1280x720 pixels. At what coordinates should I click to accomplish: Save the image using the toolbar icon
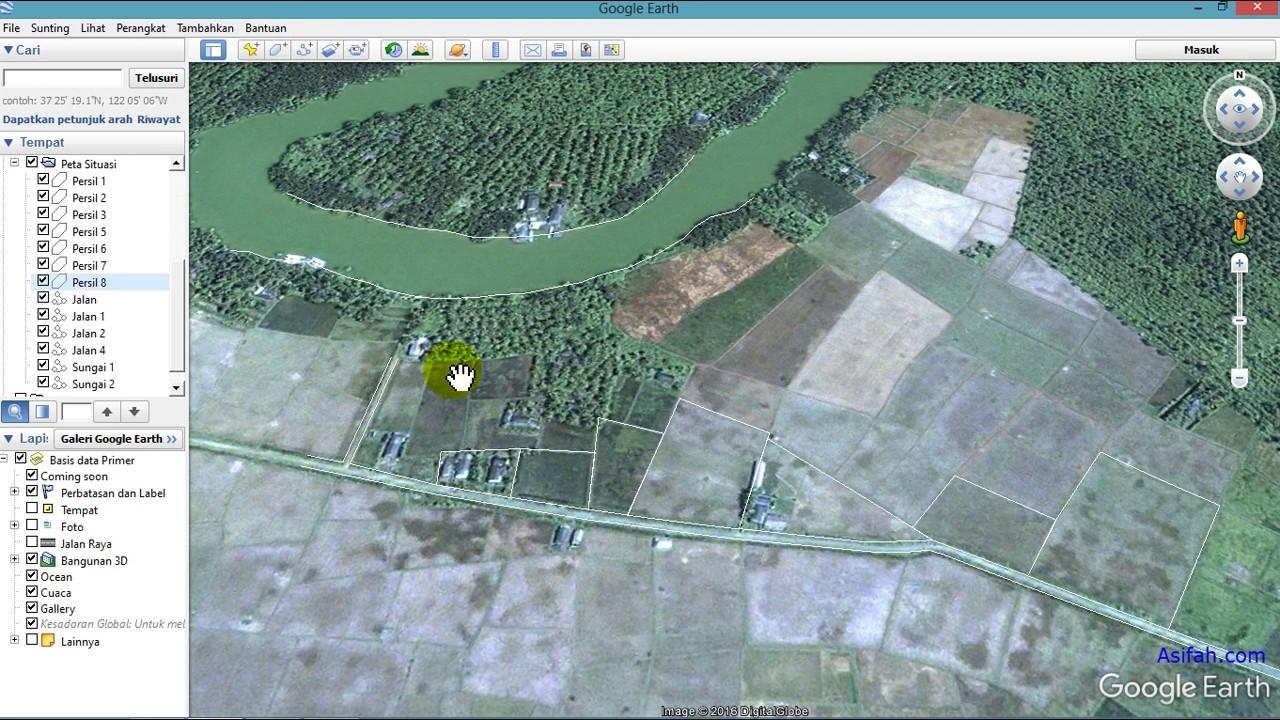click(586, 50)
